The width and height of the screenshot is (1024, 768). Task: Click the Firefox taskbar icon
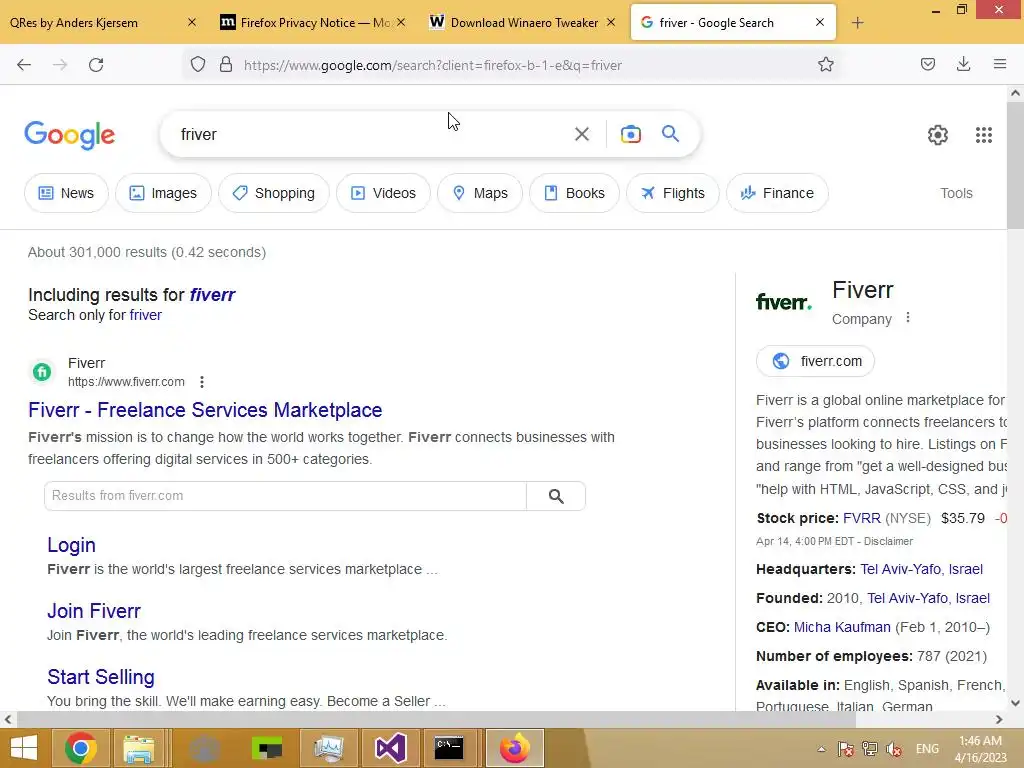515,748
